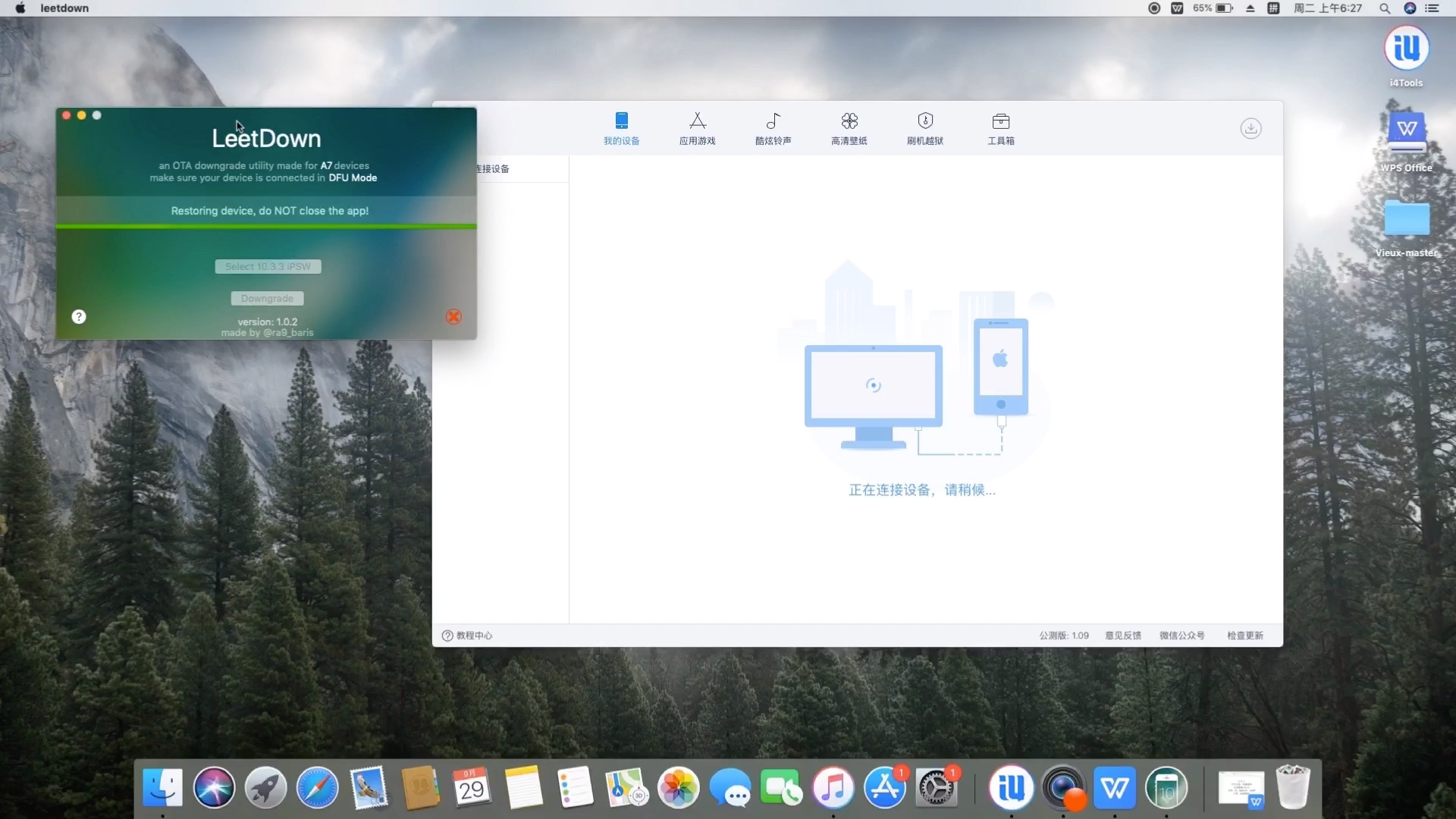Open LeetDown iOS 10 dock icon
The width and height of the screenshot is (1456, 819).
(1166, 787)
